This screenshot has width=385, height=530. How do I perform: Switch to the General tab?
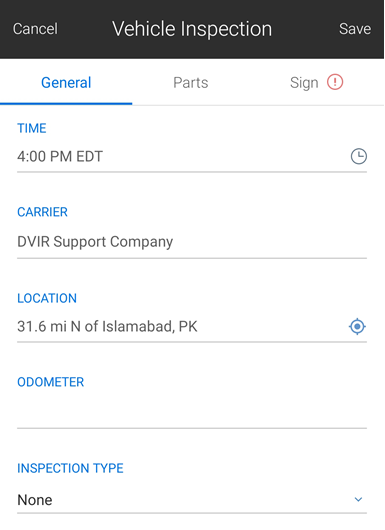point(66,82)
